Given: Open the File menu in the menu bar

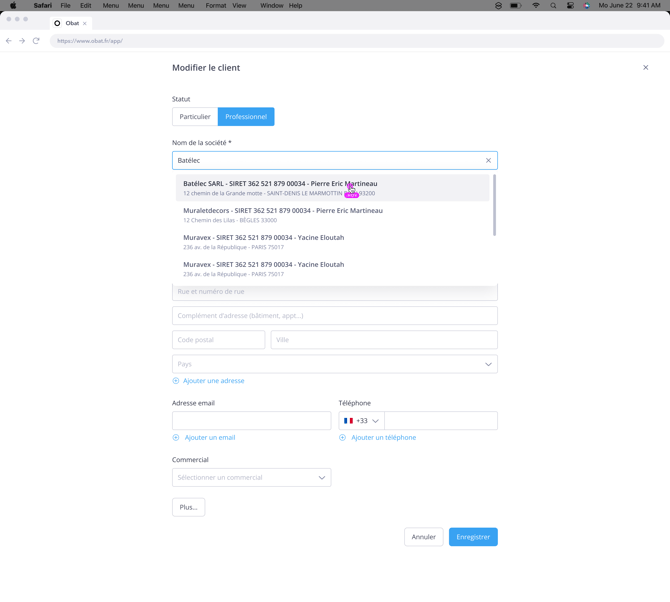Looking at the screenshot, I should (65, 6).
